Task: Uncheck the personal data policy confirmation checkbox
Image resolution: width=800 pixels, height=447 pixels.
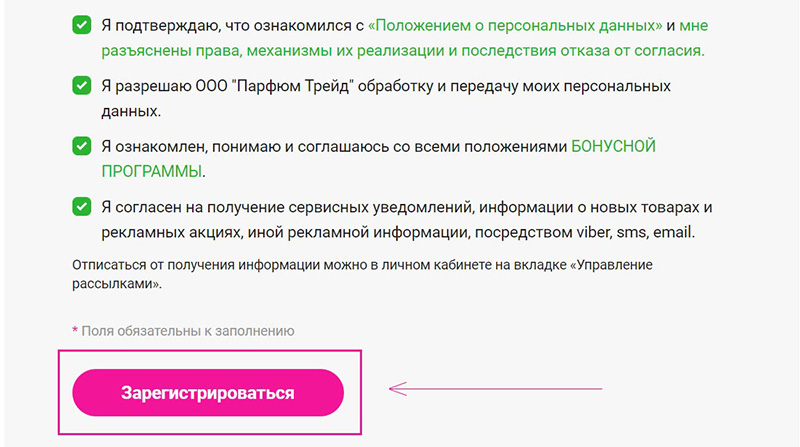Action: (x=83, y=25)
